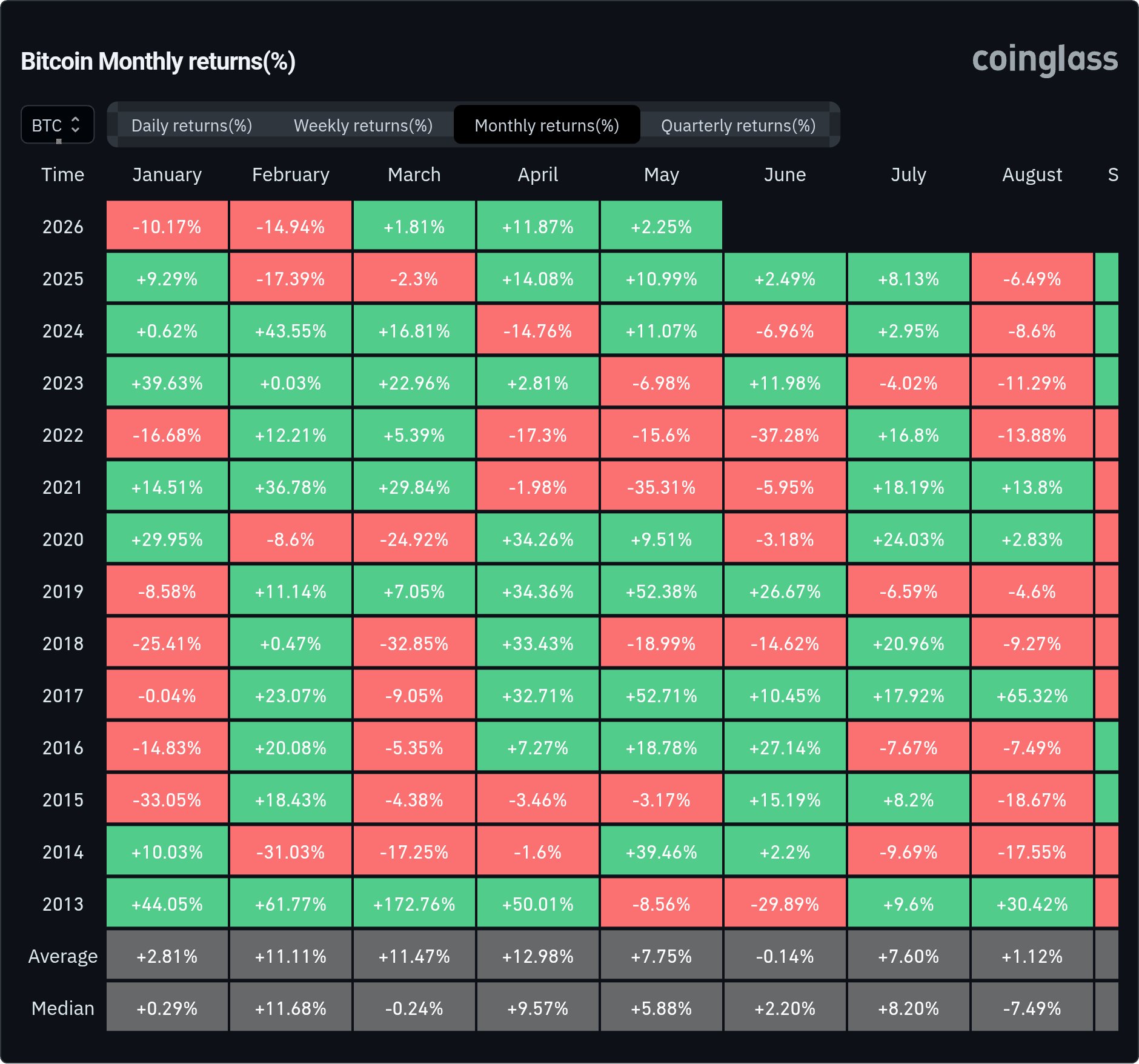Select the 2013 March +172.76% cell
The image size is (1139, 1064).
414,903
